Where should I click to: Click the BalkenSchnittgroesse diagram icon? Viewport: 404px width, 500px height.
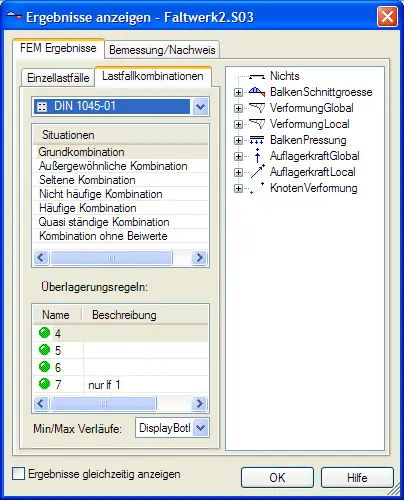(257, 92)
